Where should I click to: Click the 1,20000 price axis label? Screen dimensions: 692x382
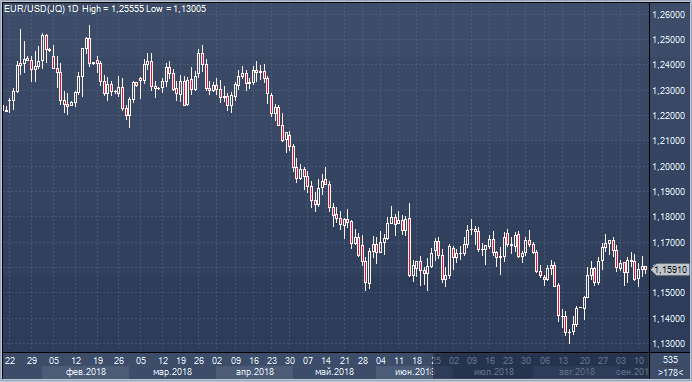pos(669,167)
